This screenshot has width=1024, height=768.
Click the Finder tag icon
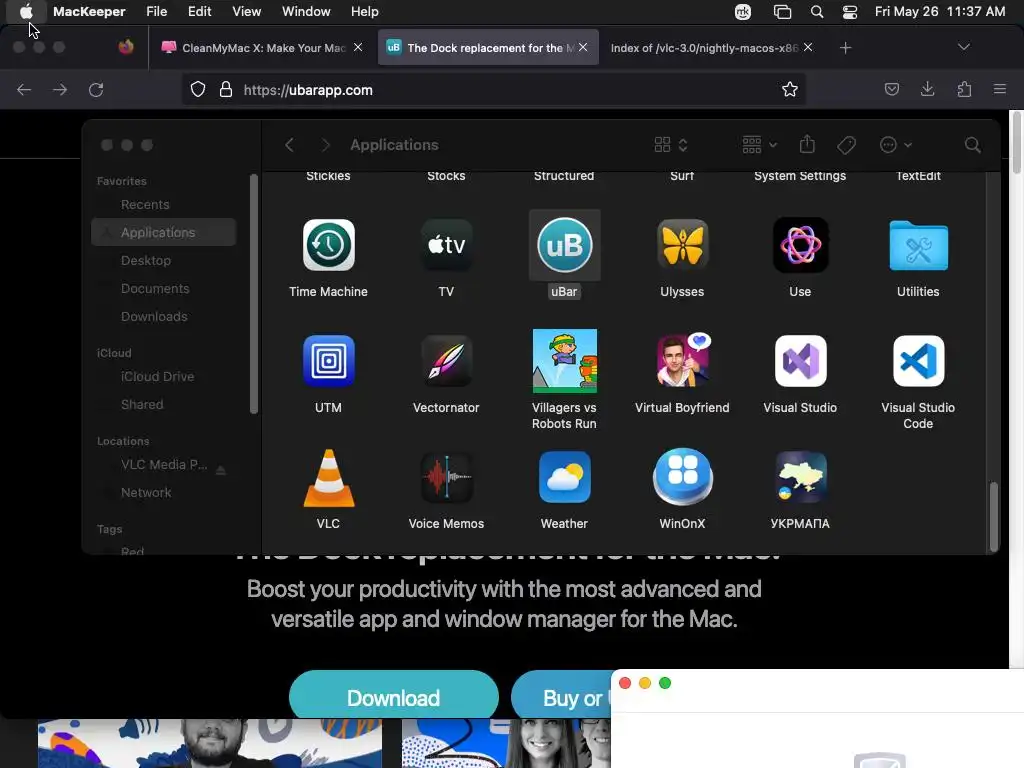(846, 145)
